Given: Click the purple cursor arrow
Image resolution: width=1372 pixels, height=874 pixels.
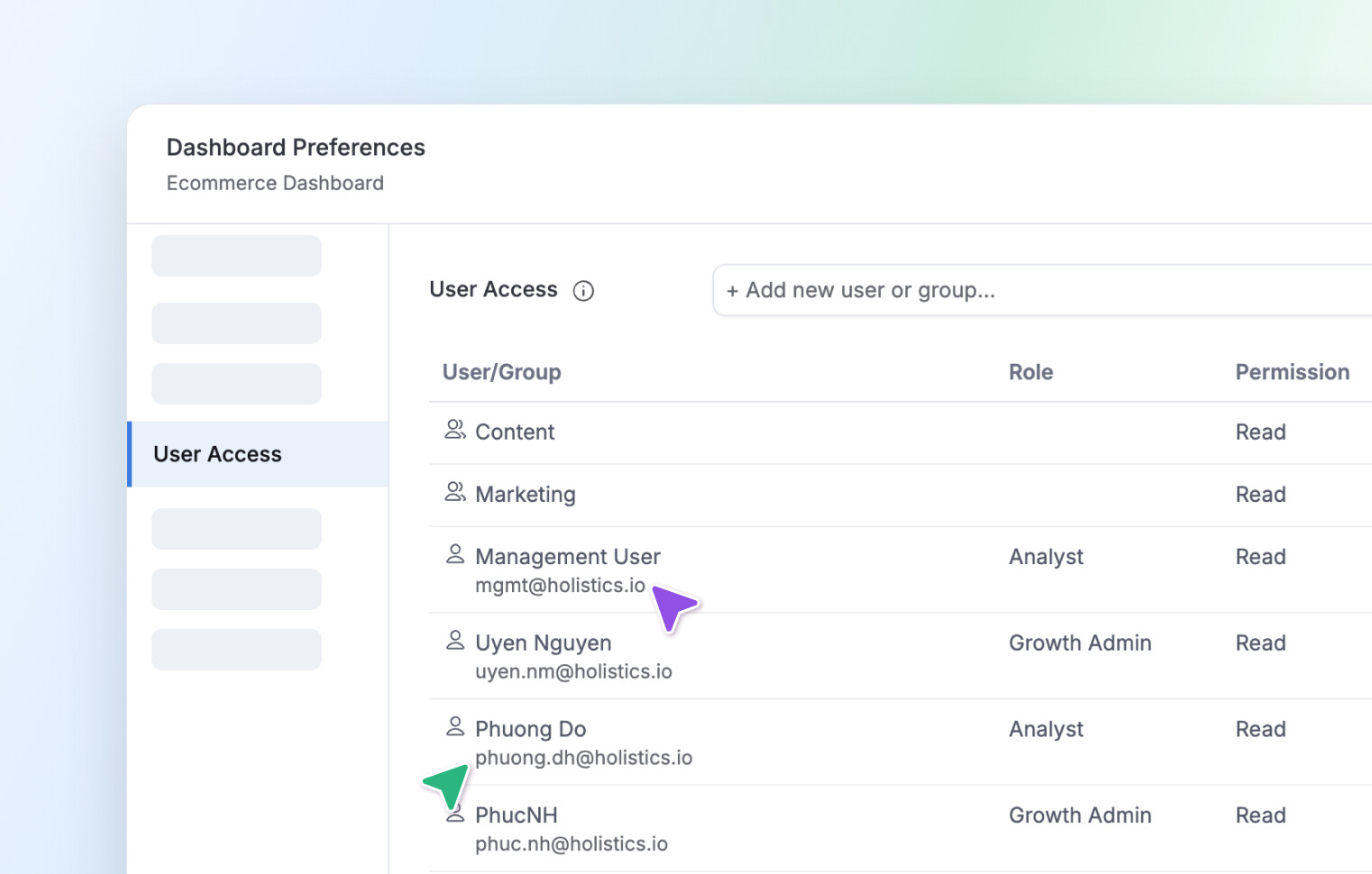Looking at the screenshot, I should coord(672,606).
